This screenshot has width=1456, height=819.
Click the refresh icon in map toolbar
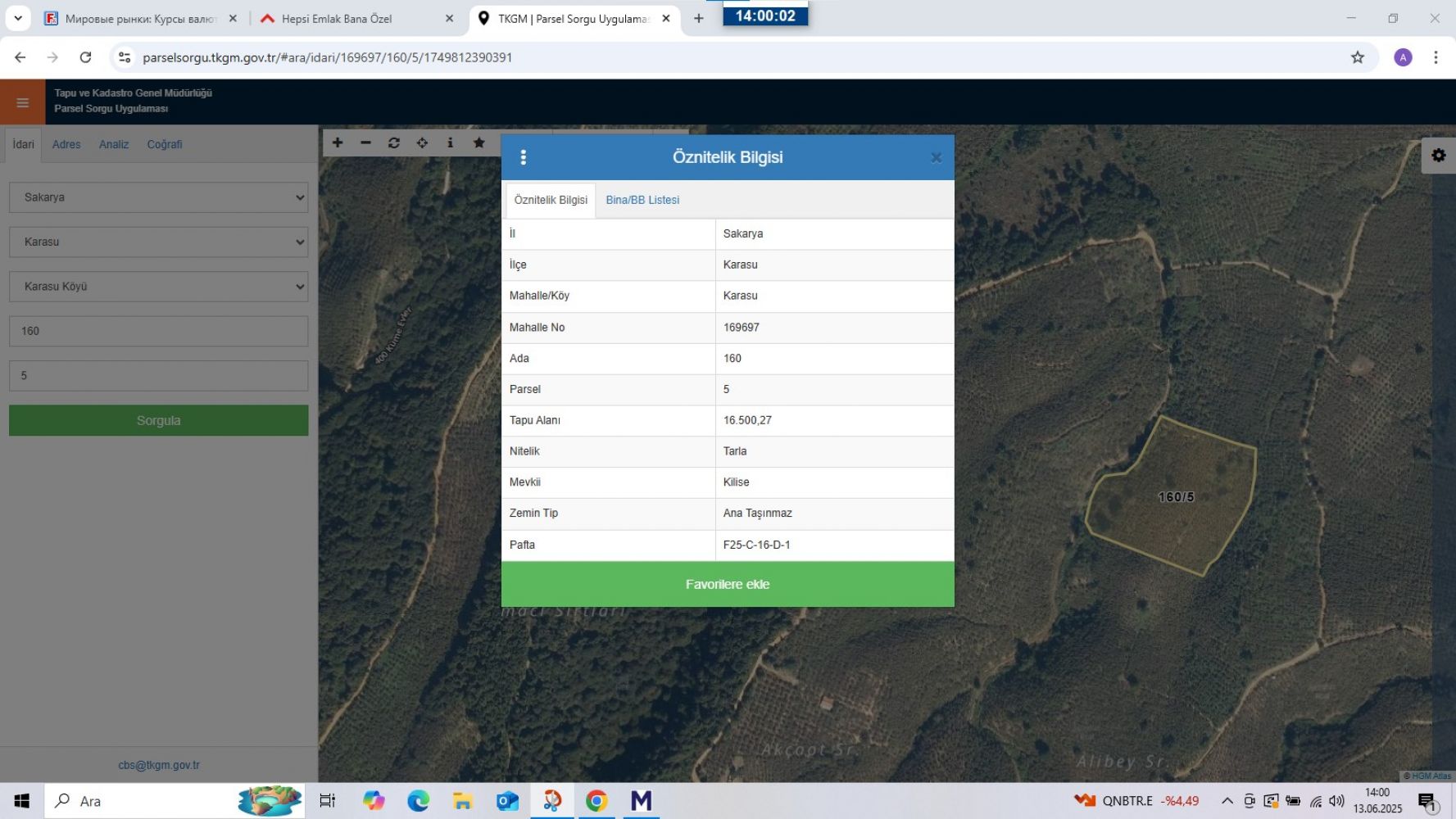click(394, 143)
